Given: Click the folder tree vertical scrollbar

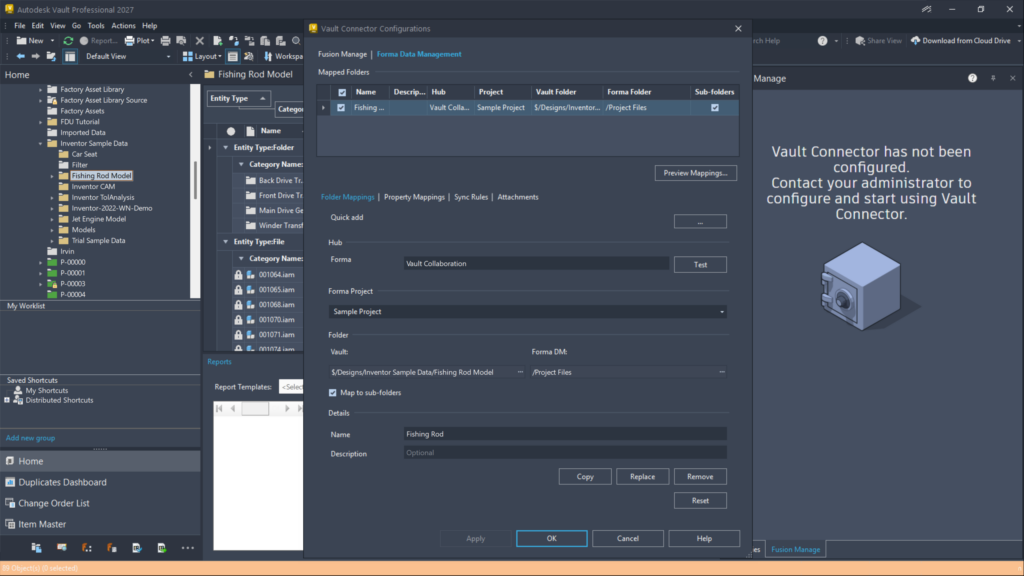Looking at the screenshot, I should (195, 181).
